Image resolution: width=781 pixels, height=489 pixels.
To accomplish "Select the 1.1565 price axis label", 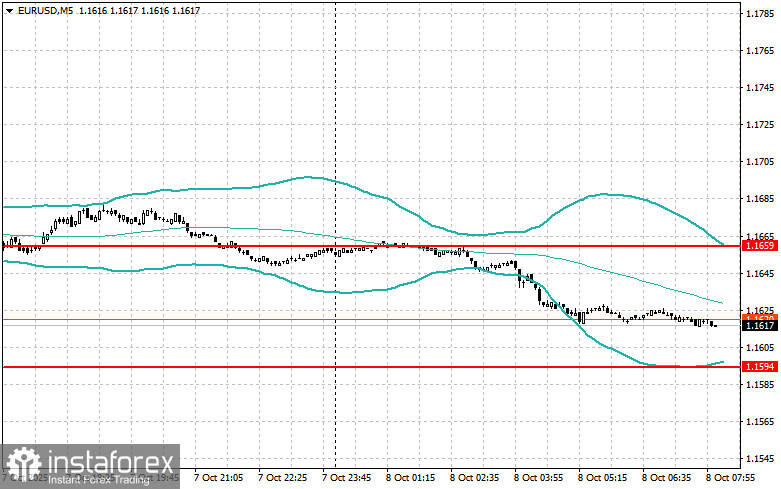I will pyautogui.click(x=760, y=422).
